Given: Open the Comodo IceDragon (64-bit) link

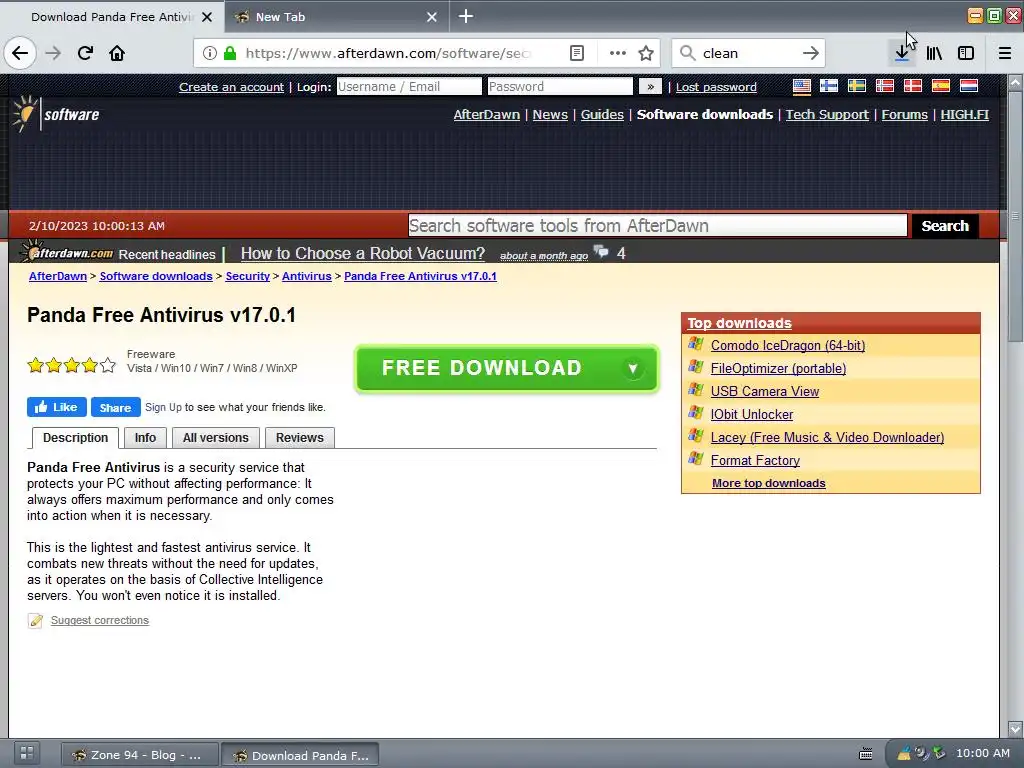Looking at the screenshot, I should tap(788, 345).
